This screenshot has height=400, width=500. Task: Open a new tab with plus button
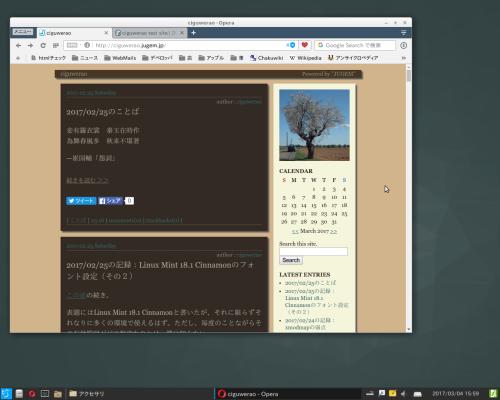point(193,33)
